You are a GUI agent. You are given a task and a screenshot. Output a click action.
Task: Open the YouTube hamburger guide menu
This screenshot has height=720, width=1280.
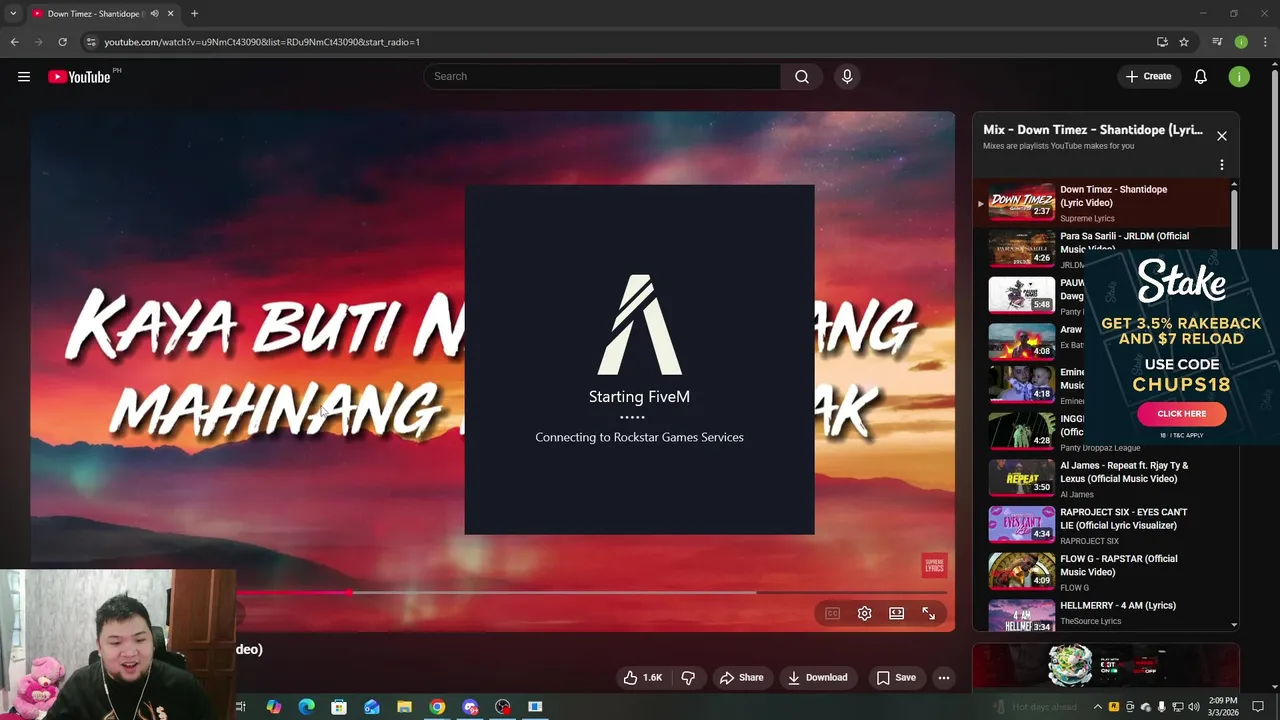click(24, 77)
